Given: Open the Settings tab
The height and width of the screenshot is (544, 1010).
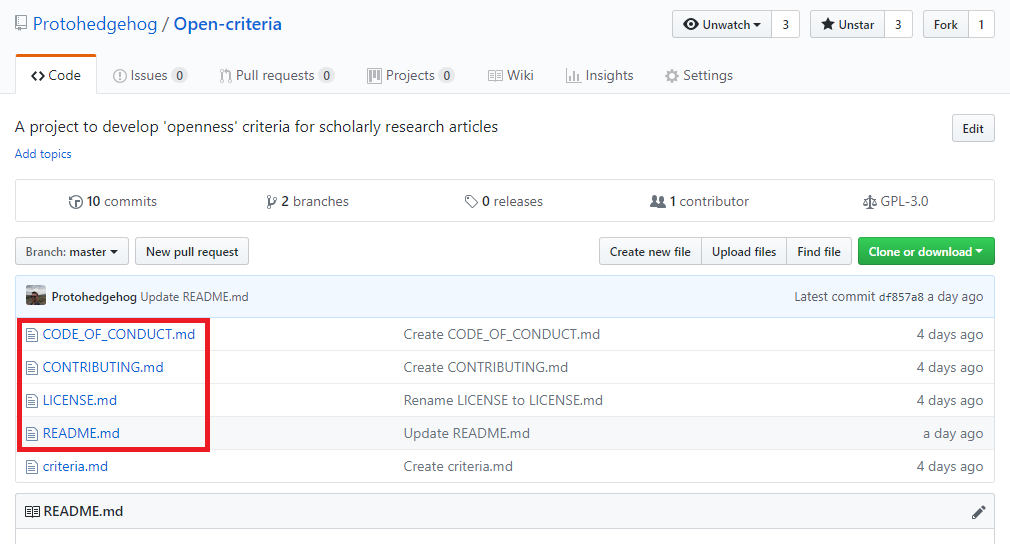Looking at the screenshot, I should [699, 75].
